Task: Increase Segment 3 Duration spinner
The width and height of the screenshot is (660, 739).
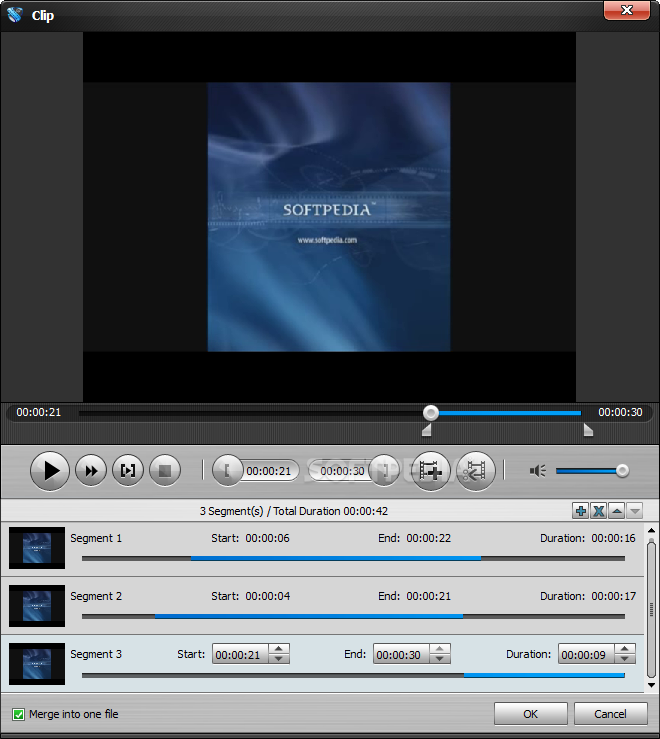Action: [625, 649]
